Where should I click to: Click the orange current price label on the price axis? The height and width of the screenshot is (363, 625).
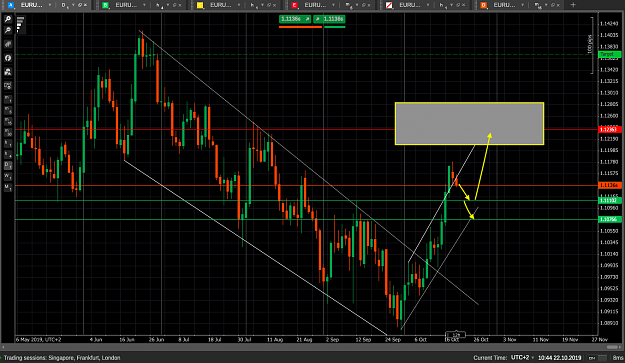pos(609,185)
